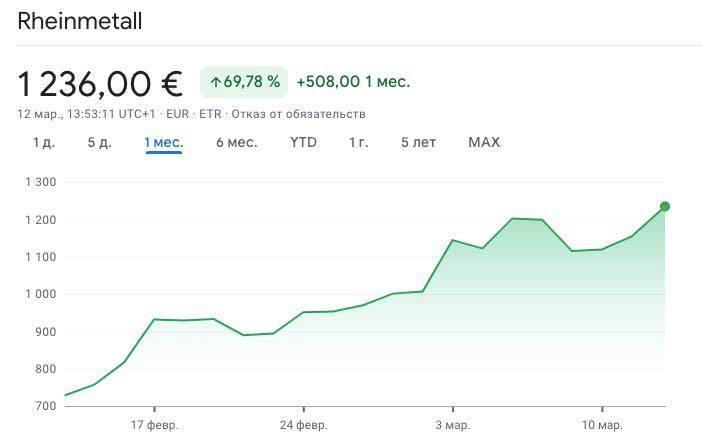Screen dimensions: 702x442
Task: Switch to the 1 д. range tab
Action: [44, 142]
